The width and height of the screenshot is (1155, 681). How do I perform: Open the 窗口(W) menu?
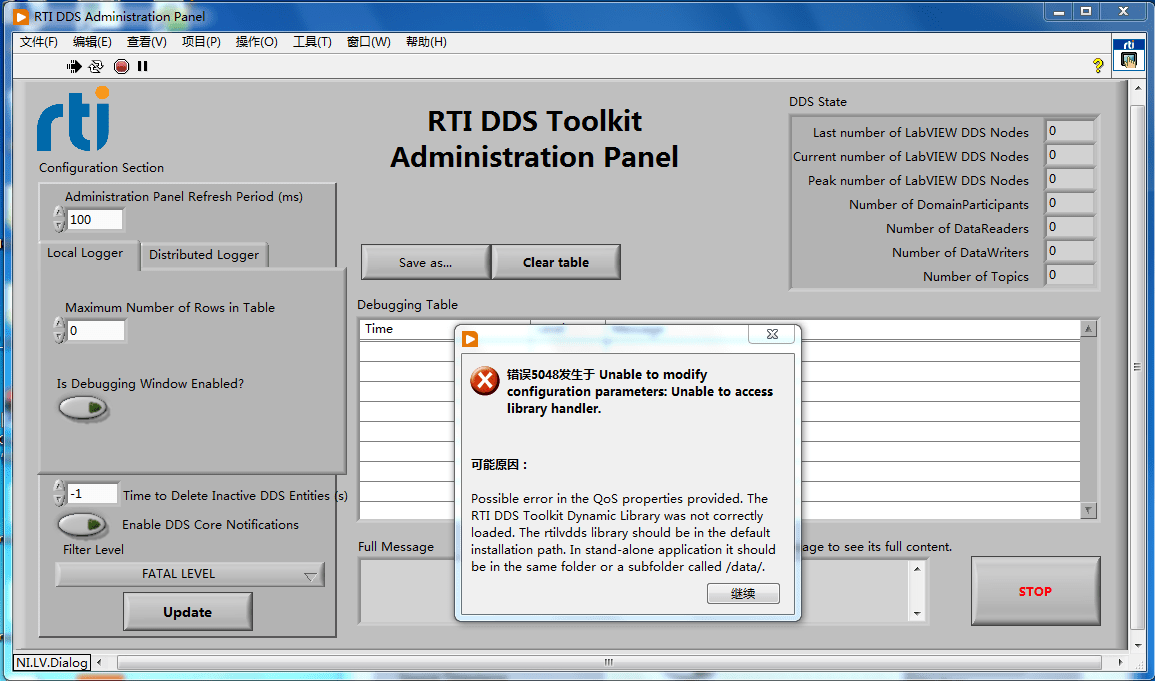368,42
